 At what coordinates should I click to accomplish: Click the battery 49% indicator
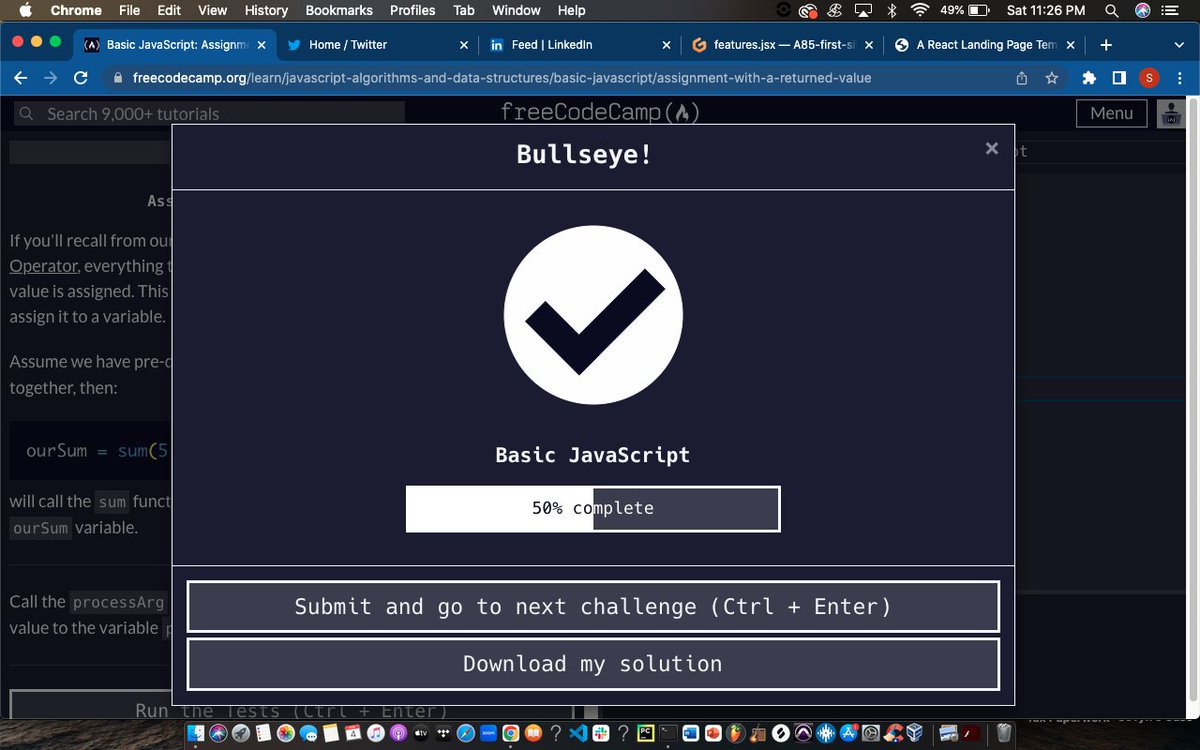pos(965,10)
